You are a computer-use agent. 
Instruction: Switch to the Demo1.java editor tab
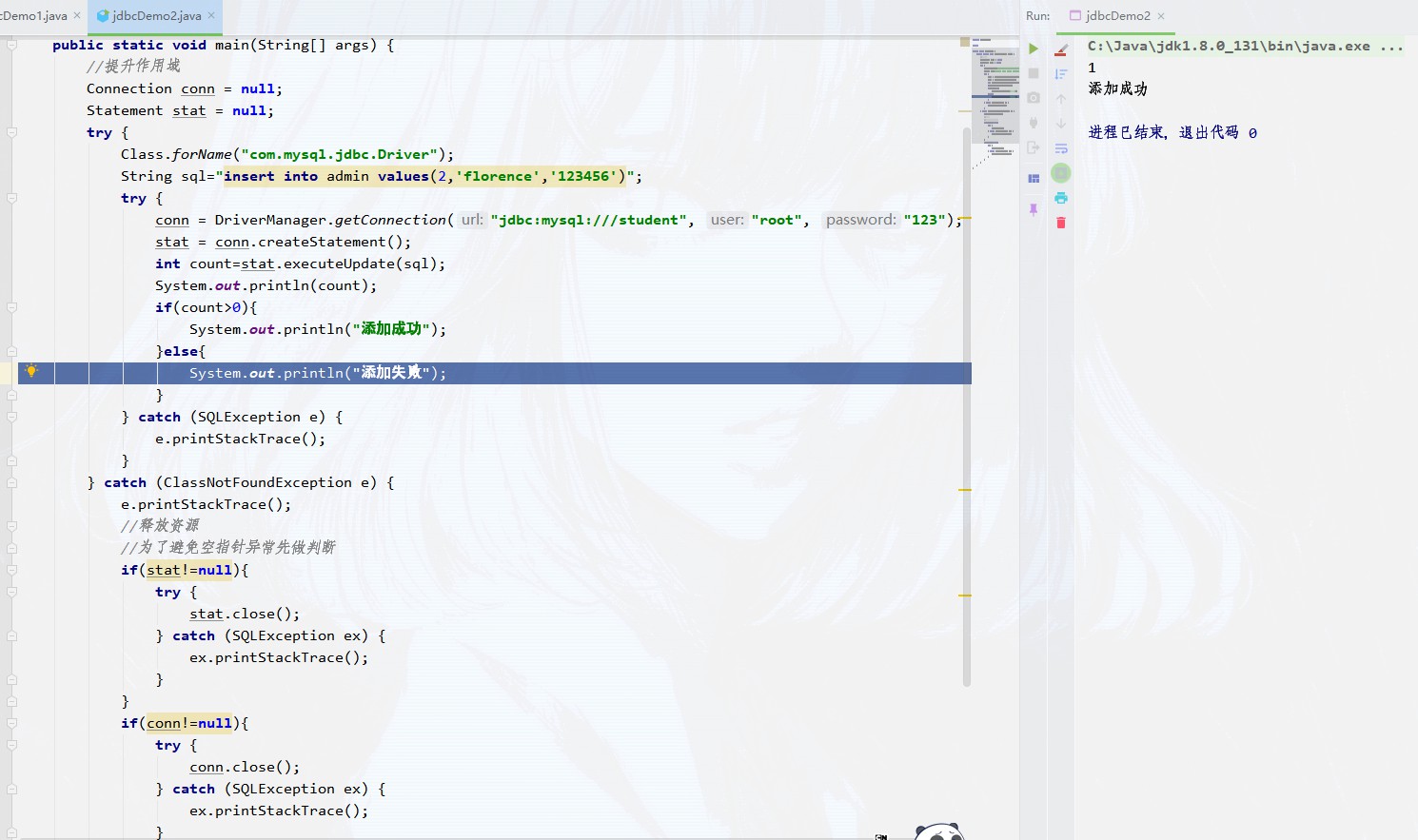[x=34, y=15]
